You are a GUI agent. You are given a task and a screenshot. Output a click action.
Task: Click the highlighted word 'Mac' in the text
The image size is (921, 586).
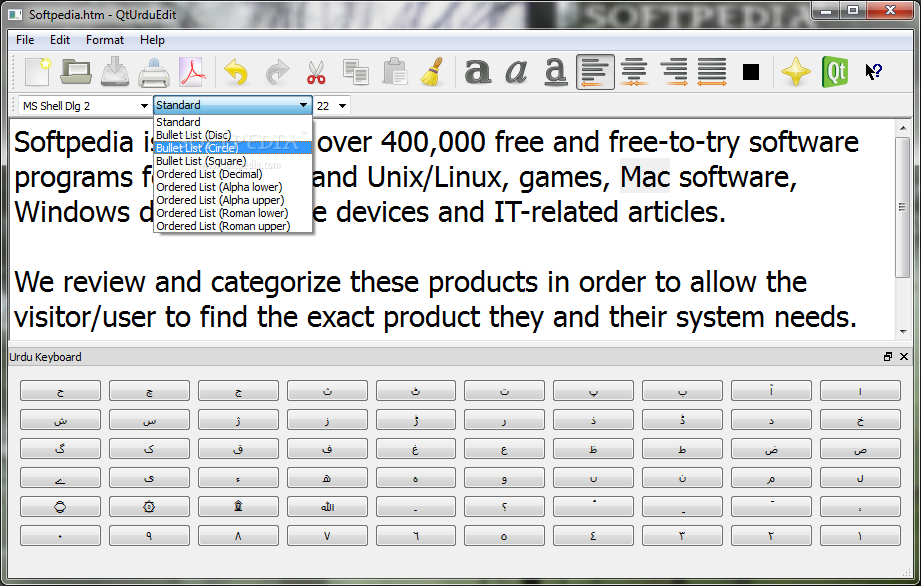[x=645, y=177]
